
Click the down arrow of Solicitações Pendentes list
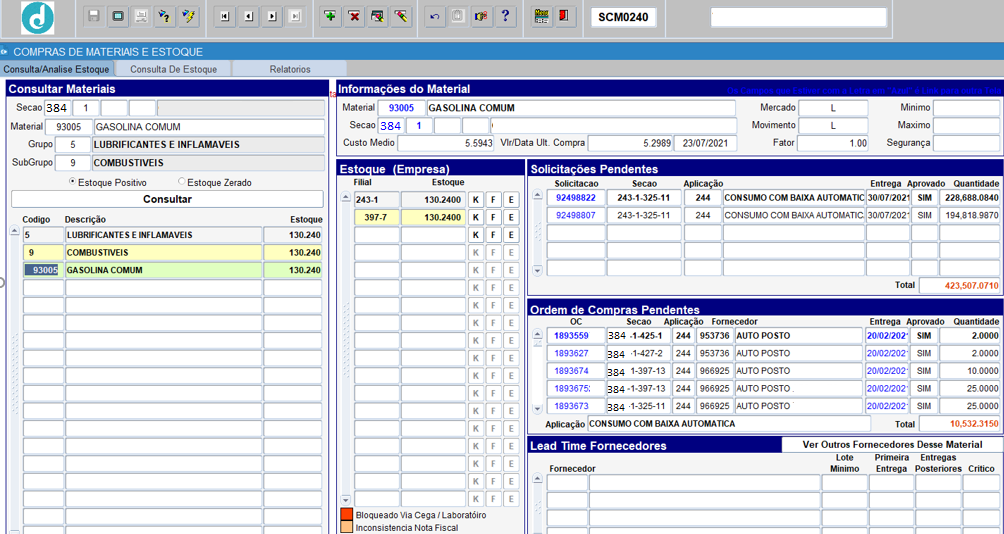[x=537, y=271]
